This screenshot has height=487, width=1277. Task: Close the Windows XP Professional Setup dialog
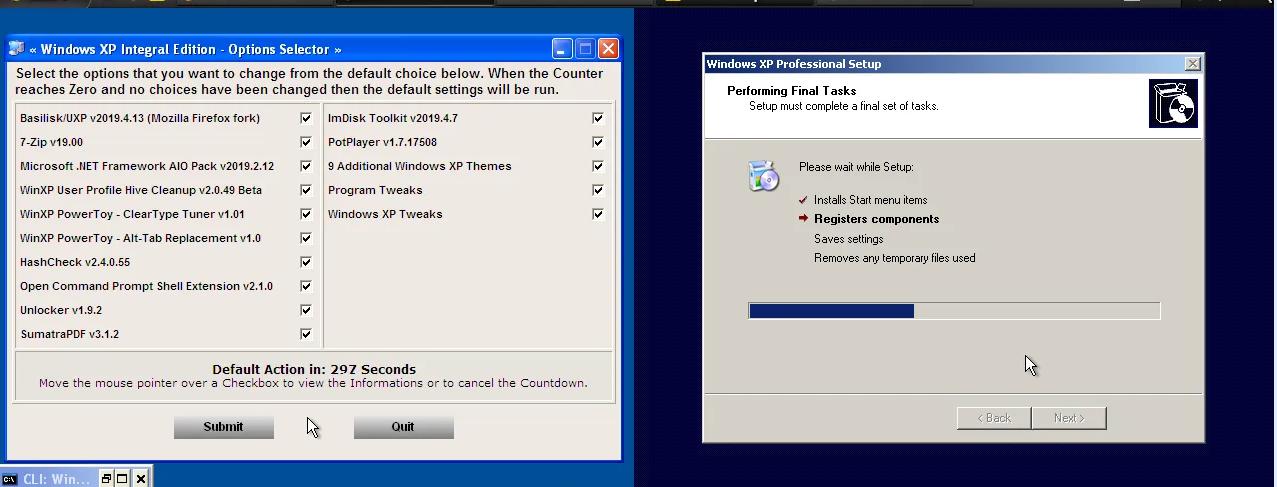tap(1192, 63)
